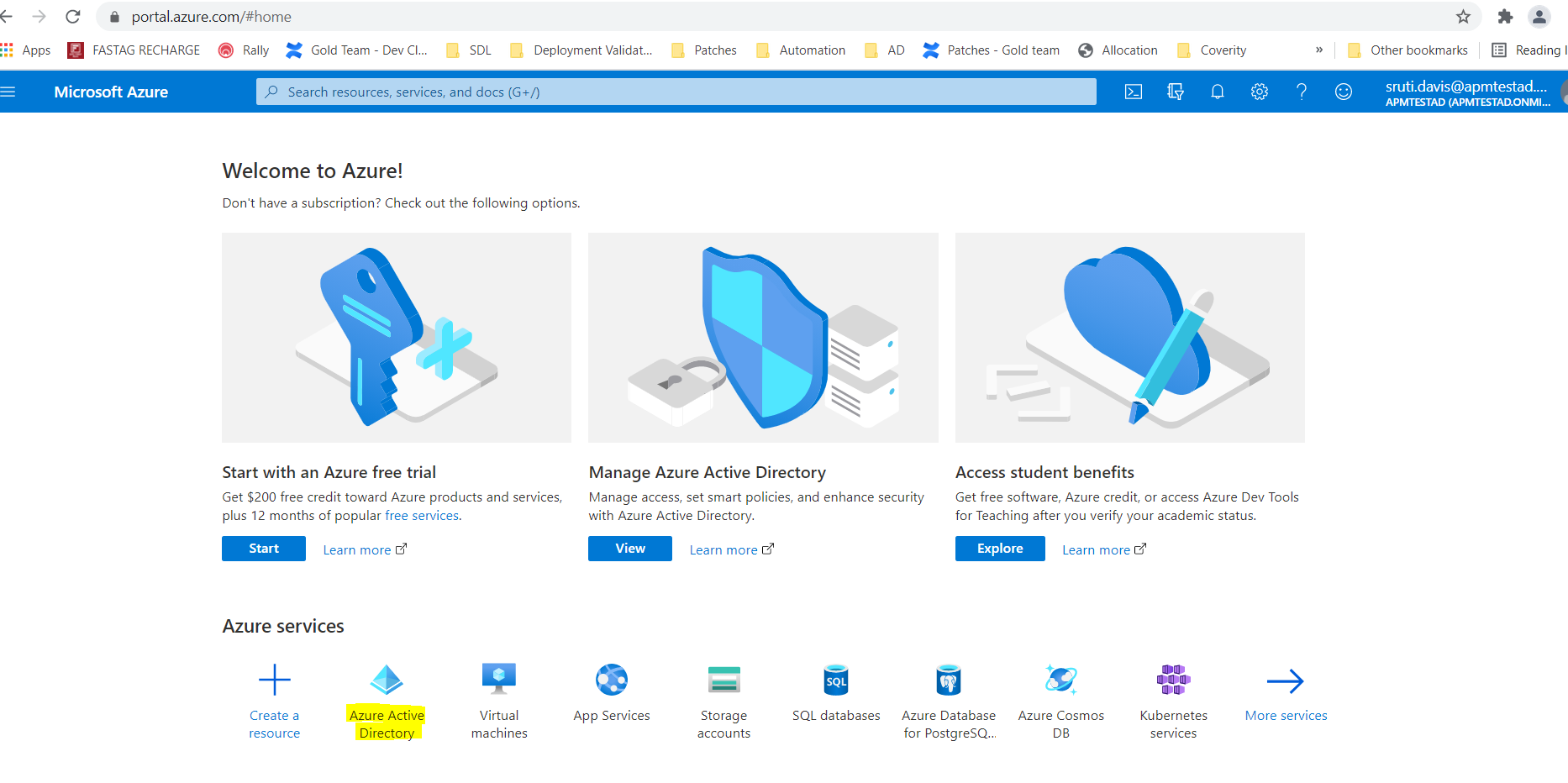
Task: Open the Deployment Validat... bookmarks folder
Action: (581, 50)
